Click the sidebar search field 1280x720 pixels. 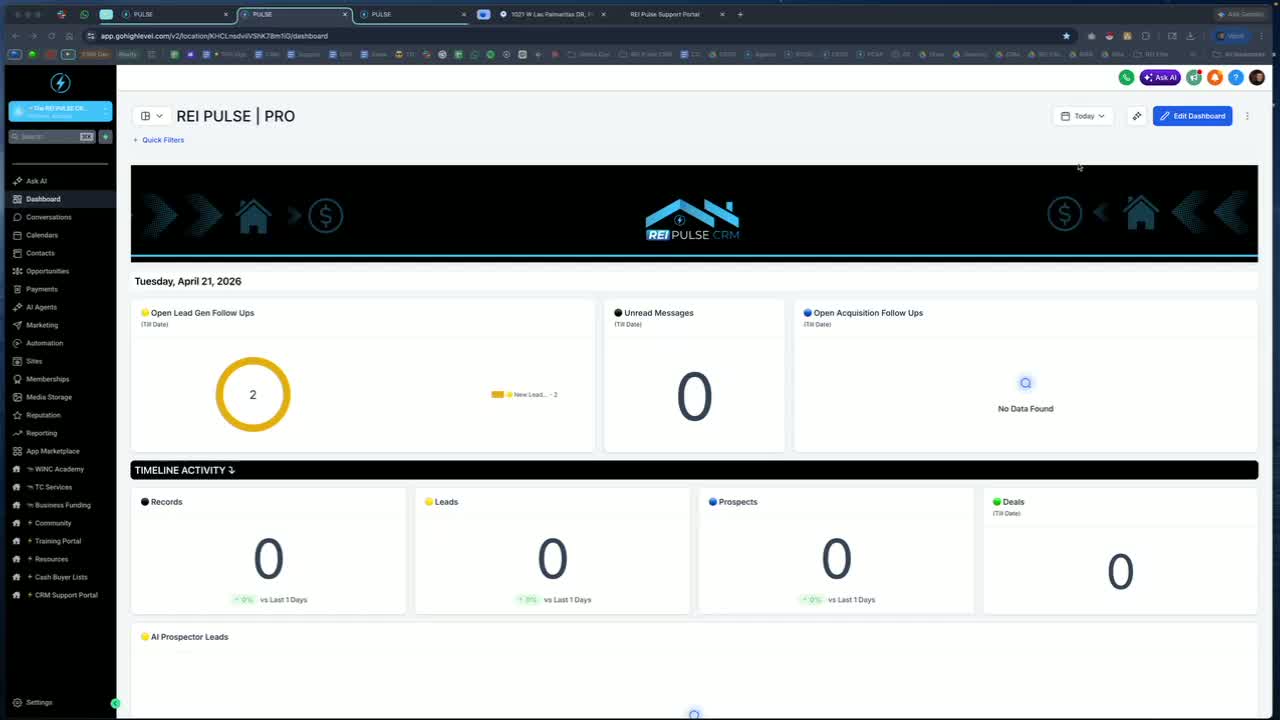52,136
